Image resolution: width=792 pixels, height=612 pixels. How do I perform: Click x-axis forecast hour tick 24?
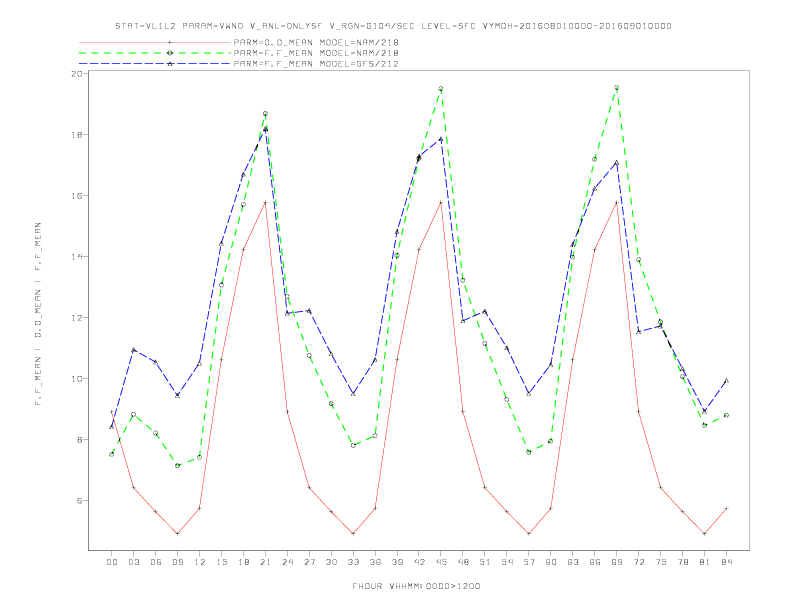click(287, 562)
